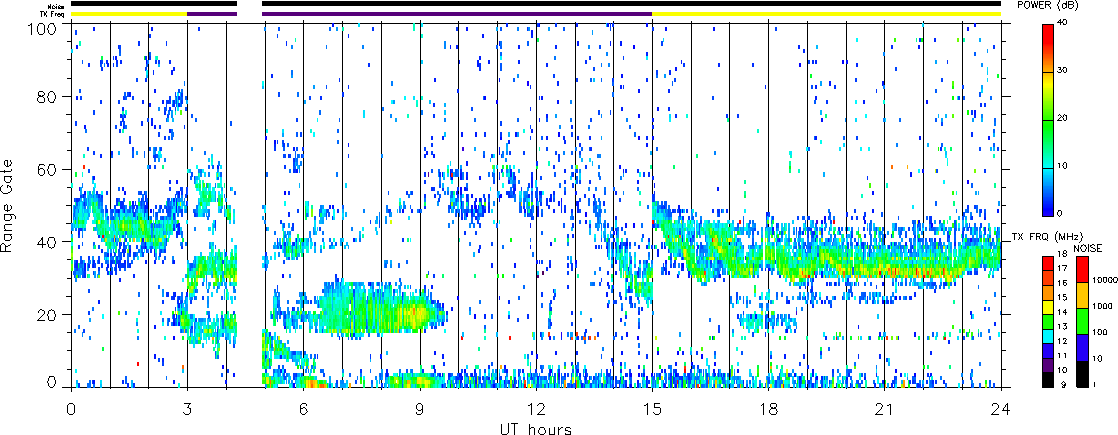The height and width of the screenshot is (435, 1118).
Task: Click the green band of the NOISE colorbar
Action: click(x=1084, y=320)
